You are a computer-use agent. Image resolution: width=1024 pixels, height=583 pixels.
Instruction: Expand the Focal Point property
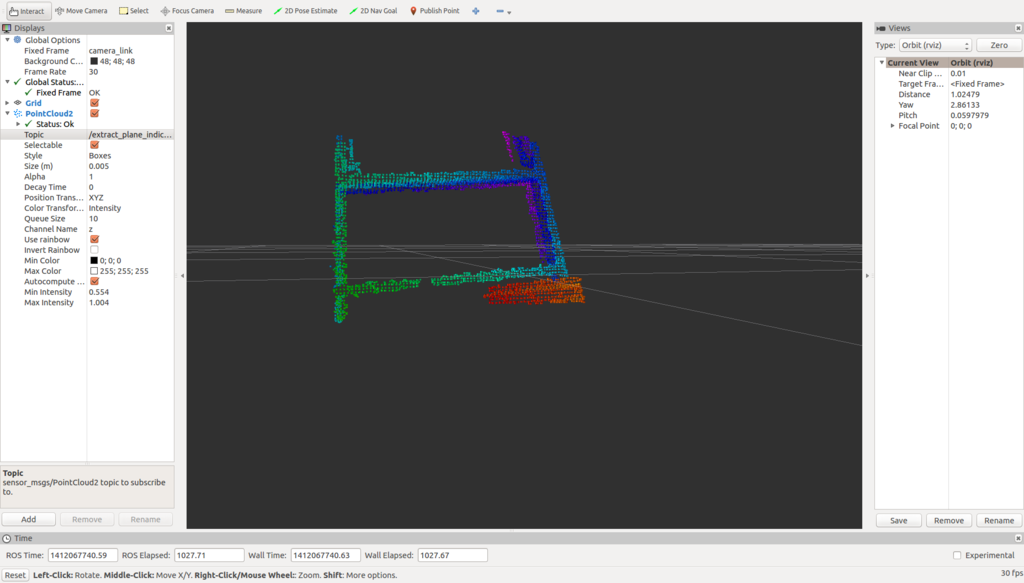click(x=892, y=126)
